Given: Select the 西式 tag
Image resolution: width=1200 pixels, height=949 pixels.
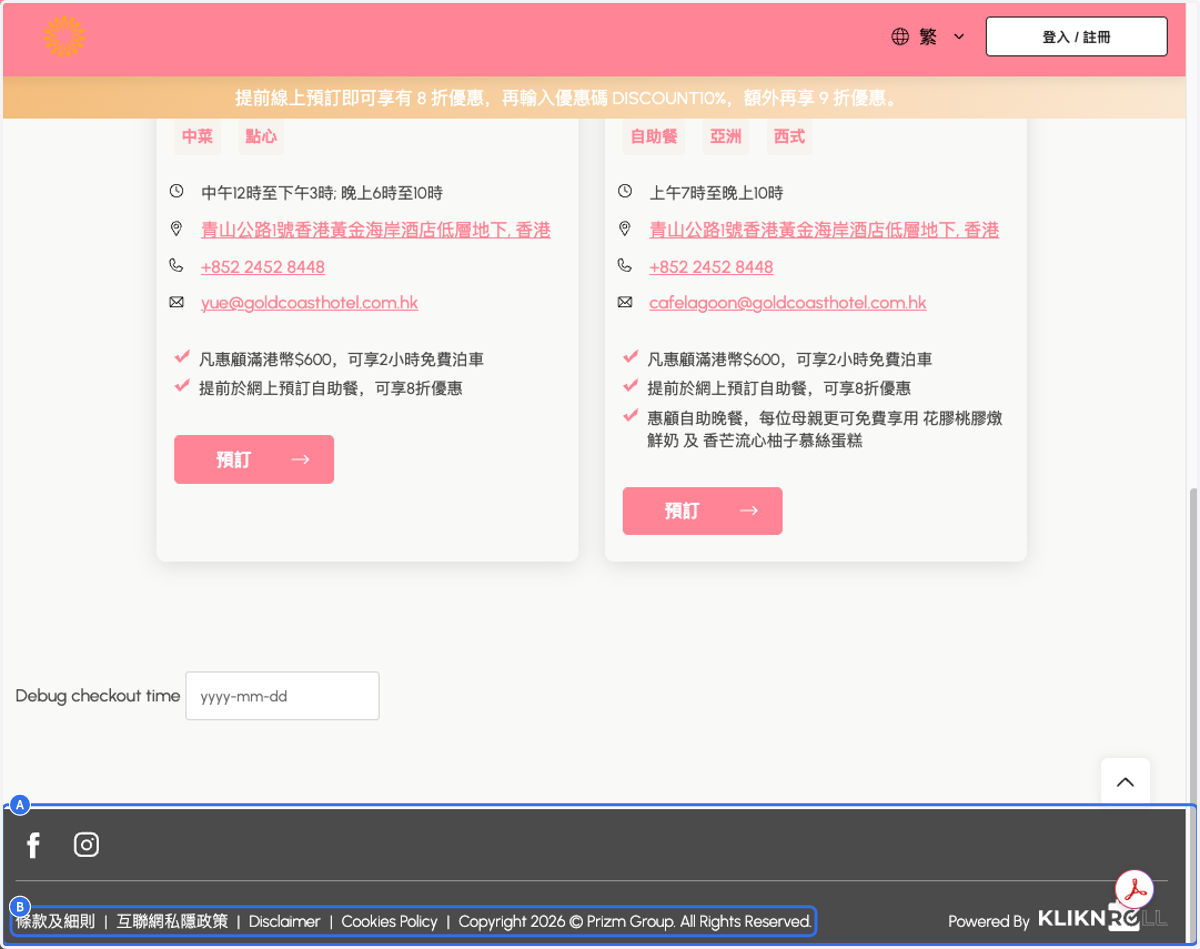Looking at the screenshot, I should [x=789, y=137].
